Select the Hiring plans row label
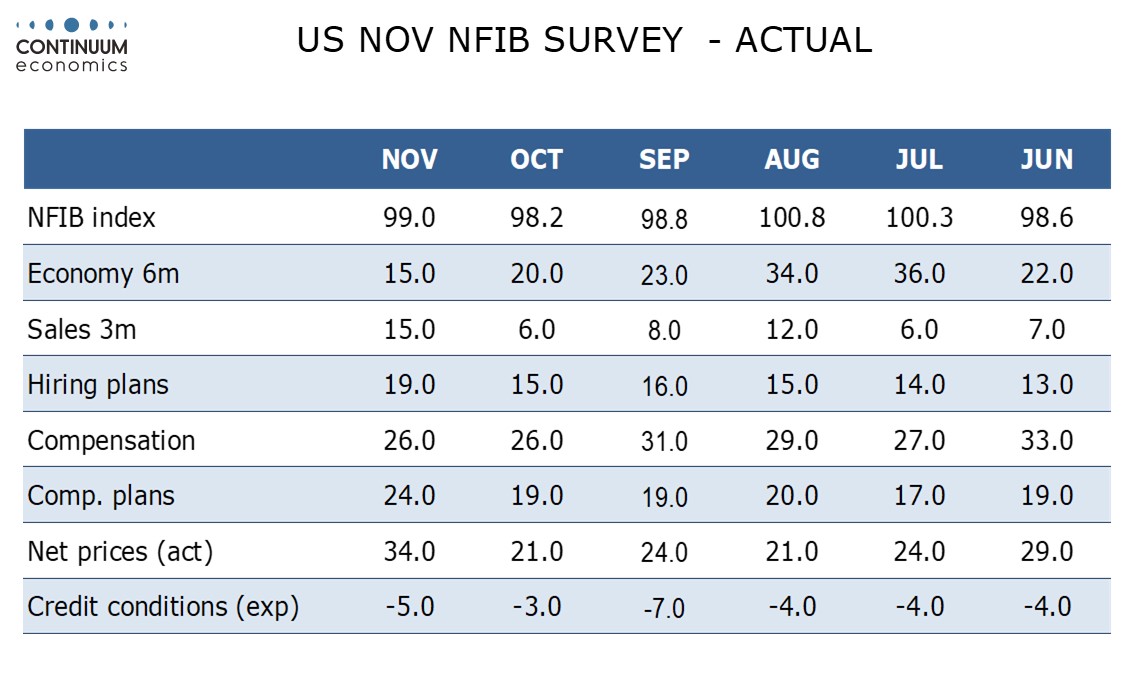This screenshot has height=680, width=1134. point(98,385)
